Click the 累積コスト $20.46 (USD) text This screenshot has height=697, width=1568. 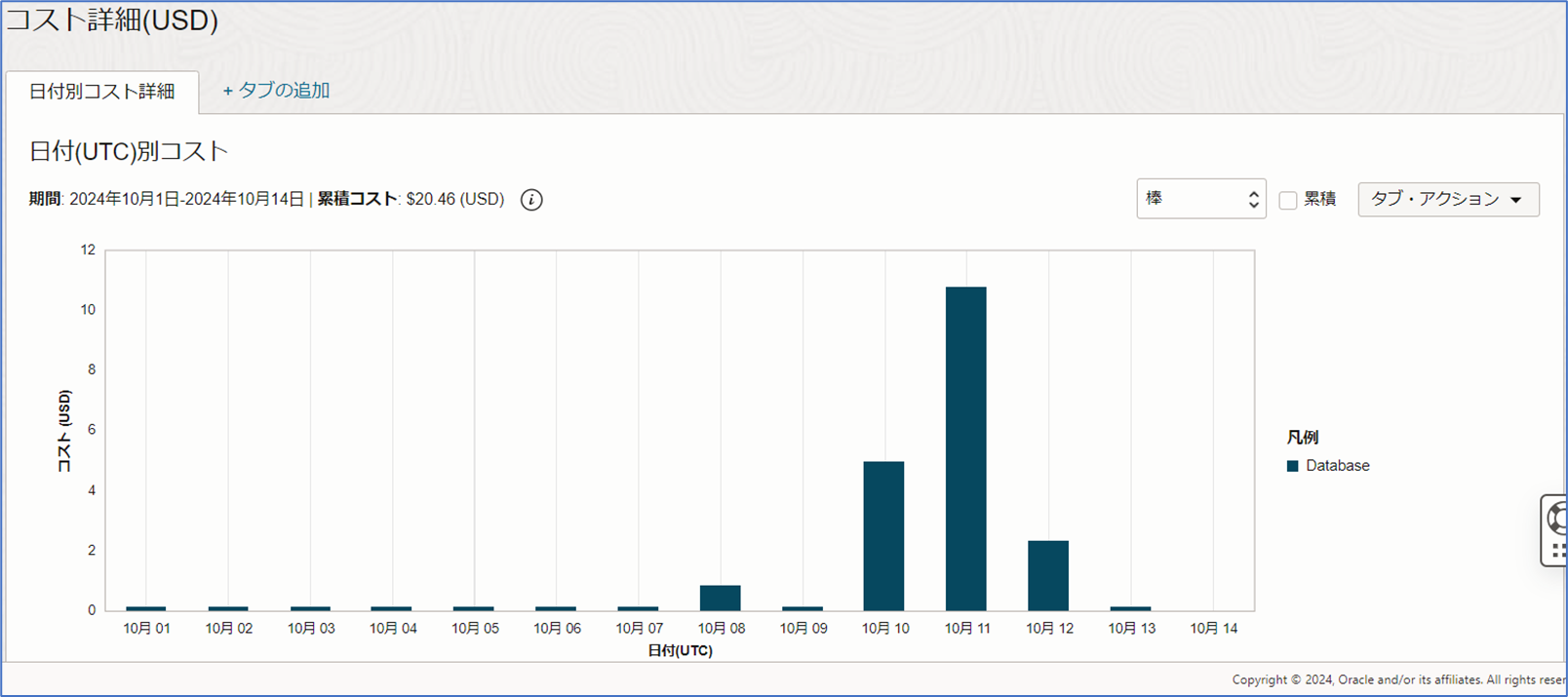coord(412,199)
